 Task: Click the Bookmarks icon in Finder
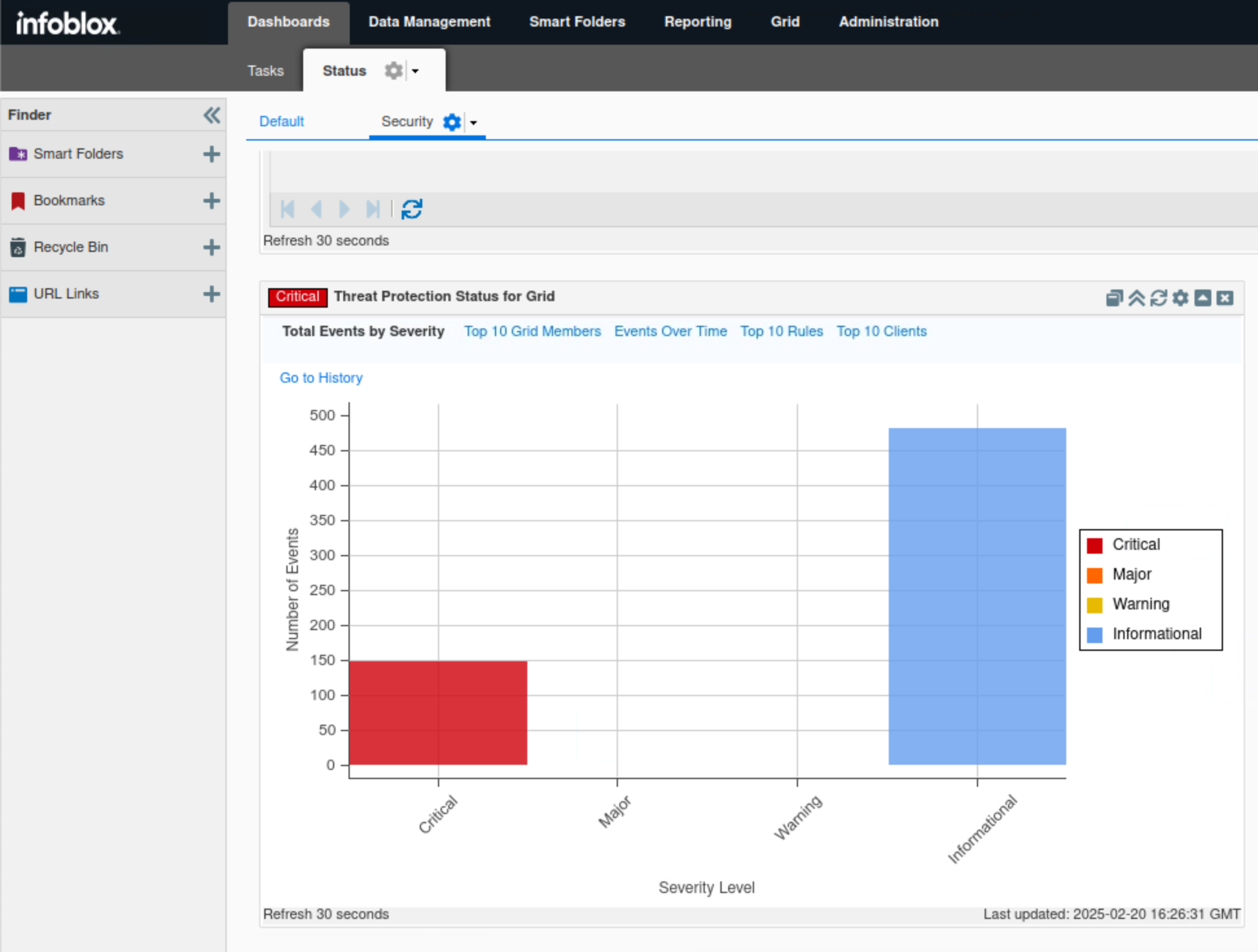tap(18, 201)
